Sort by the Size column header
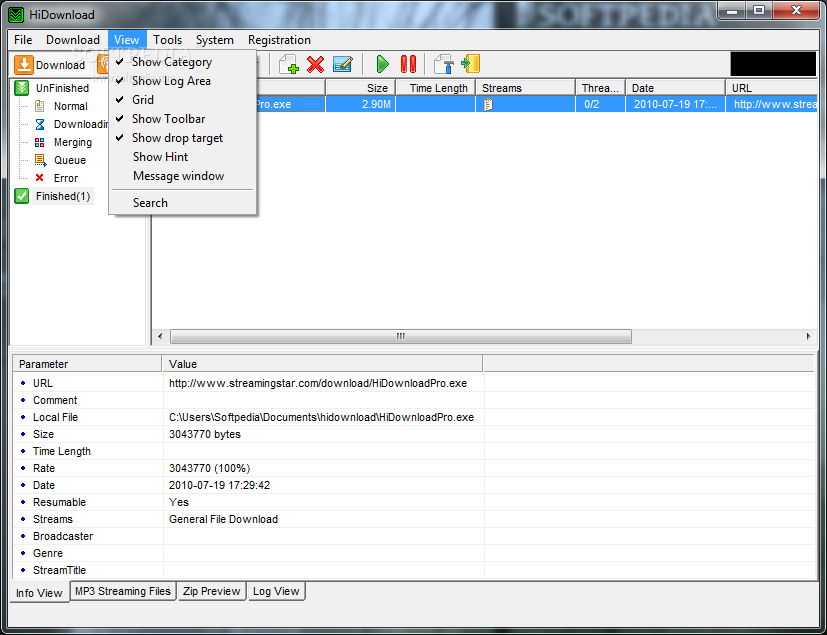Image resolution: width=827 pixels, height=635 pixels. click(360, 88)
